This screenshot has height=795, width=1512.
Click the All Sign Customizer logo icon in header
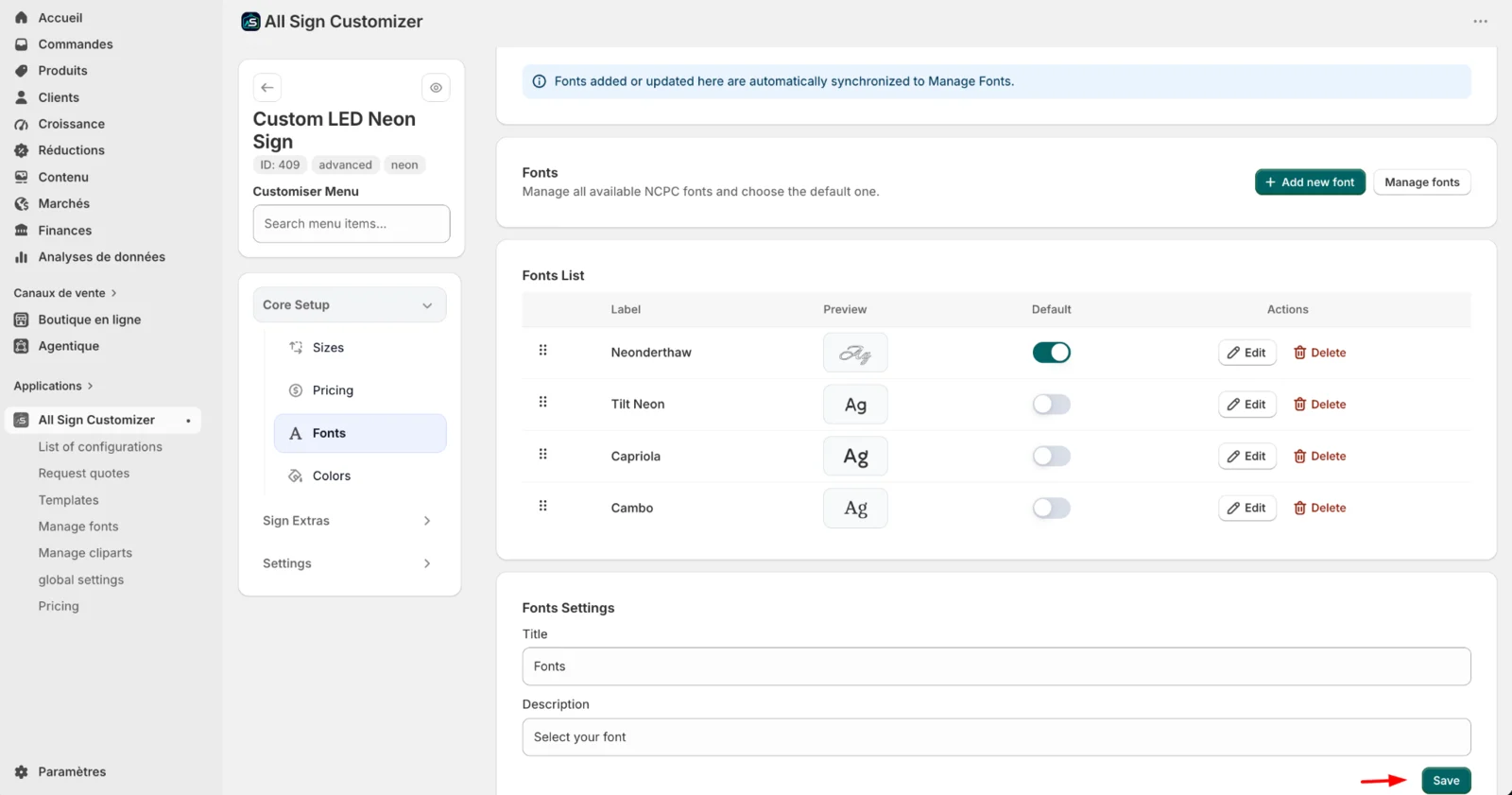(x=250, y=22)
